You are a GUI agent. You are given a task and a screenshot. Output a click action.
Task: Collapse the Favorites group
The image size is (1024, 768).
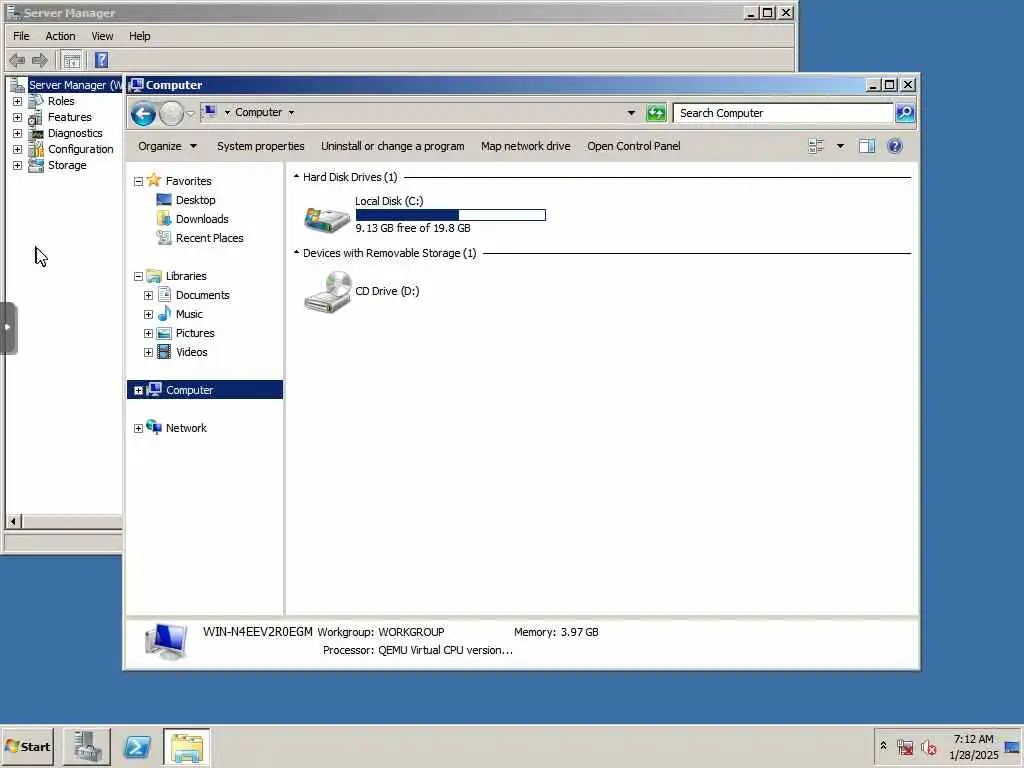click(138, 182)
